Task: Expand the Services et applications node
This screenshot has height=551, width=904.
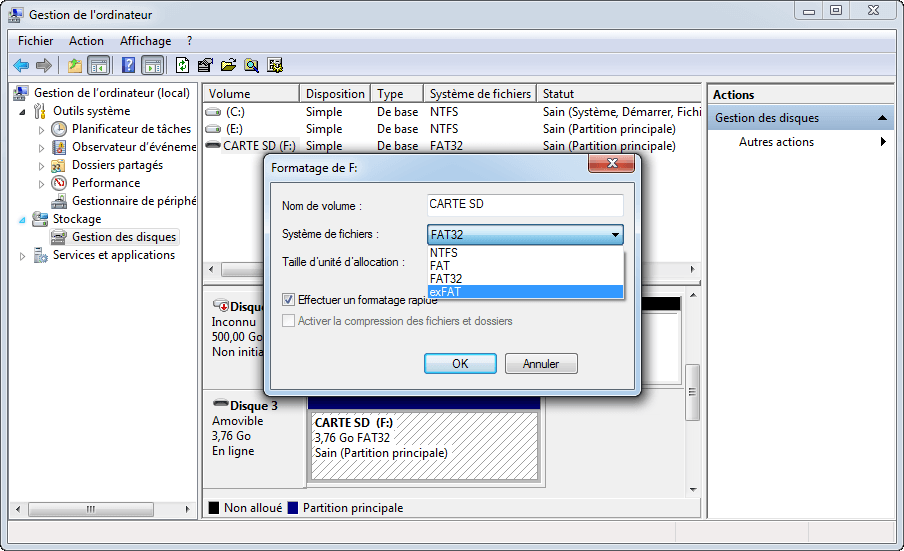Action: (x=22, y=256)
